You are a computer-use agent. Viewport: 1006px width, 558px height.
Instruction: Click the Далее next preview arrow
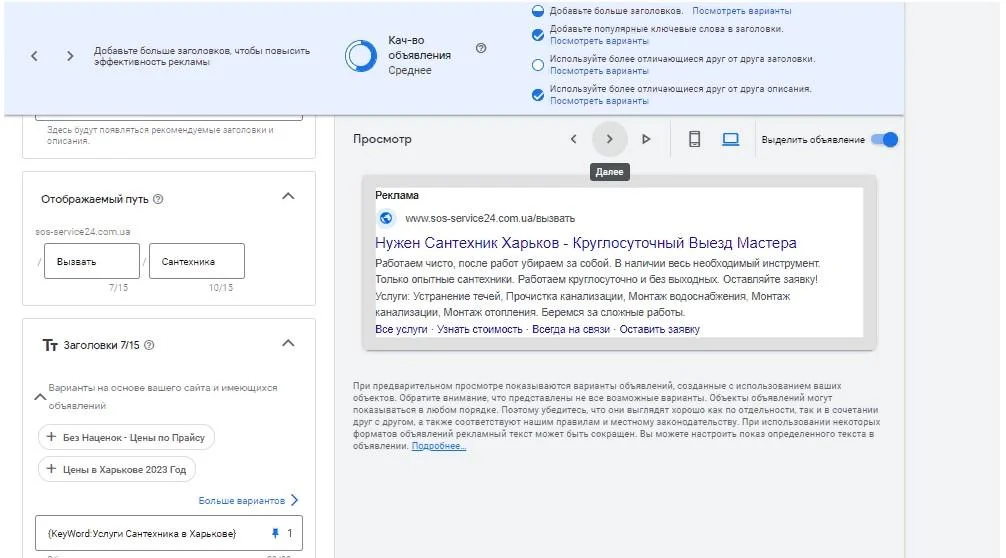[610, 139]
